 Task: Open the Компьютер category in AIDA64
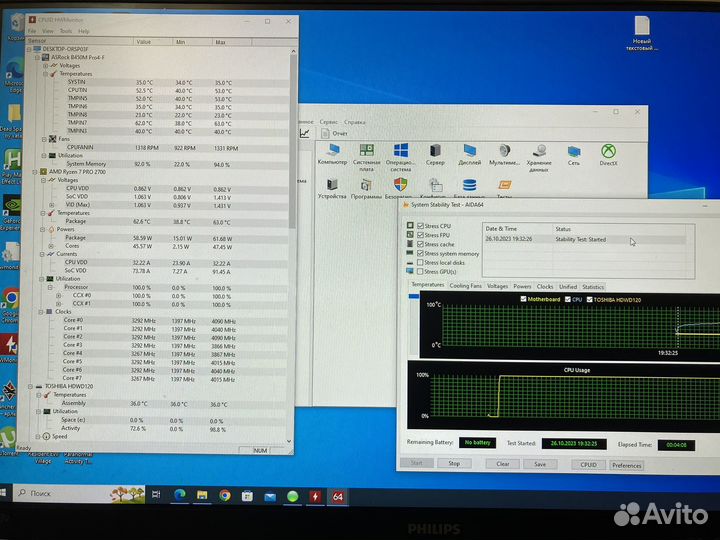332,154
